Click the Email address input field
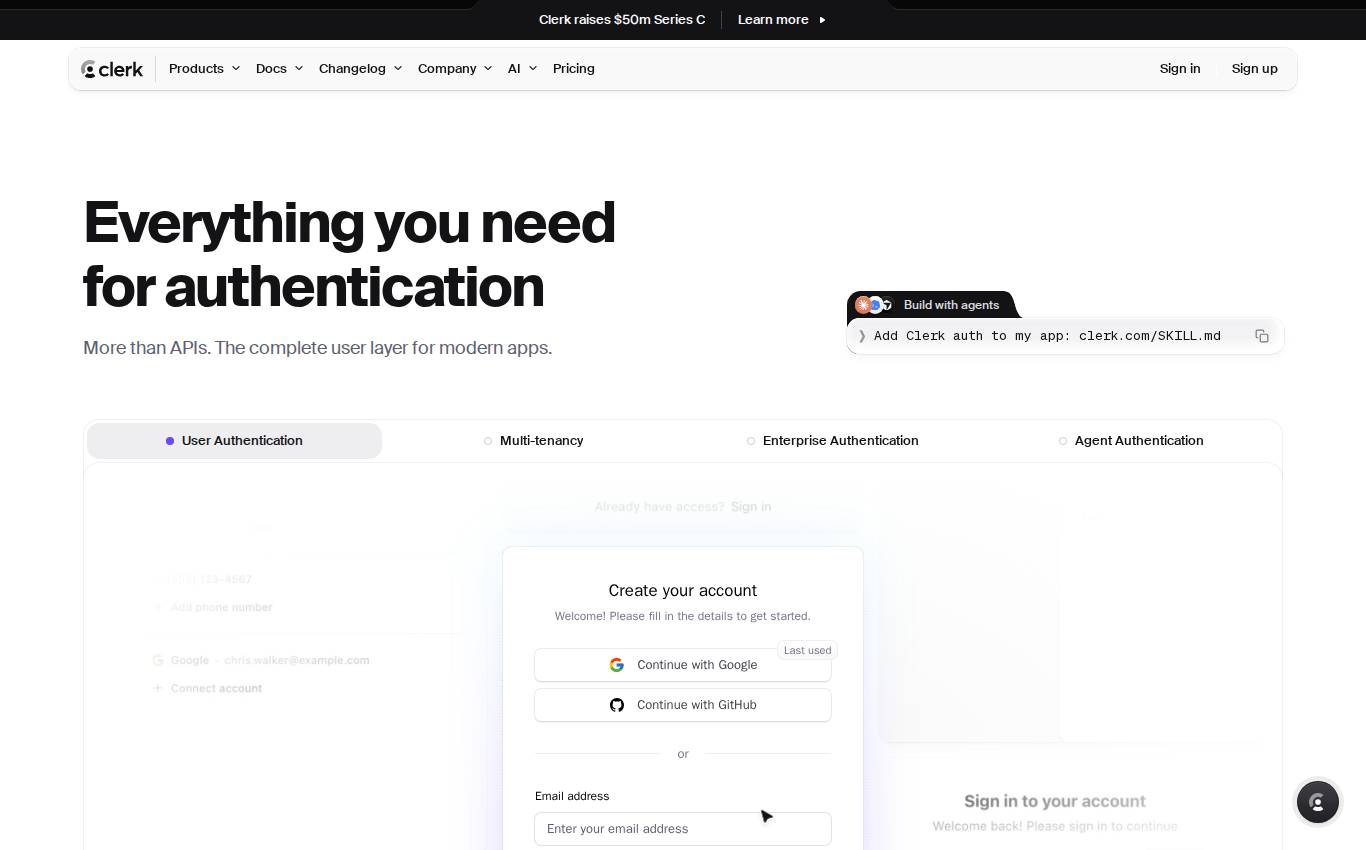 683,829
